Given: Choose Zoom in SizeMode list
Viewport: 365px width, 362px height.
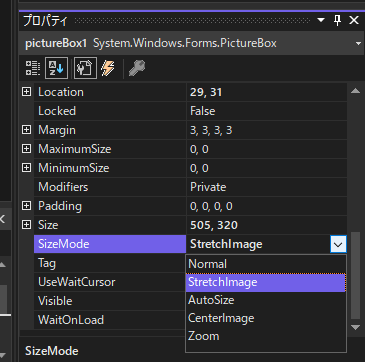Looking at the screenshot, I should coord(266,336).
